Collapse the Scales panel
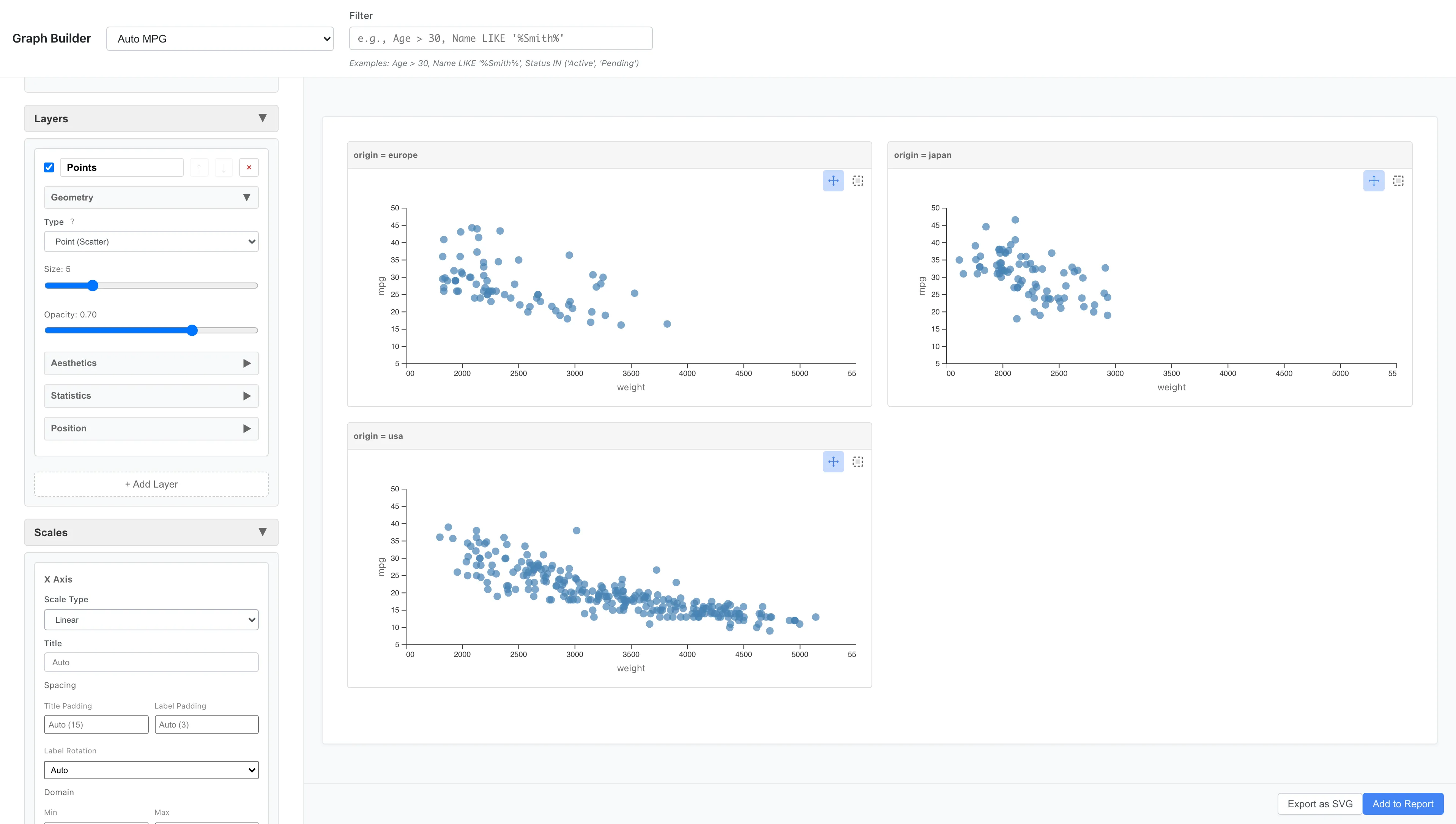This screenshot has width=1456, height=824. tap(262, 532)
